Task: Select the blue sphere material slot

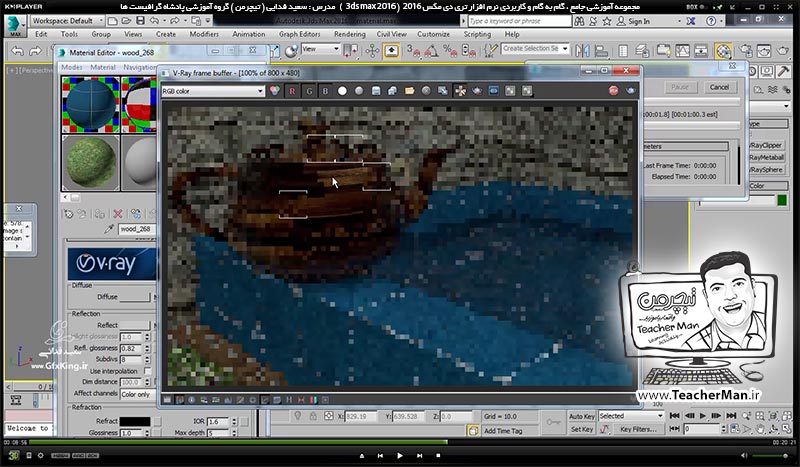Action: coord(90,104)
